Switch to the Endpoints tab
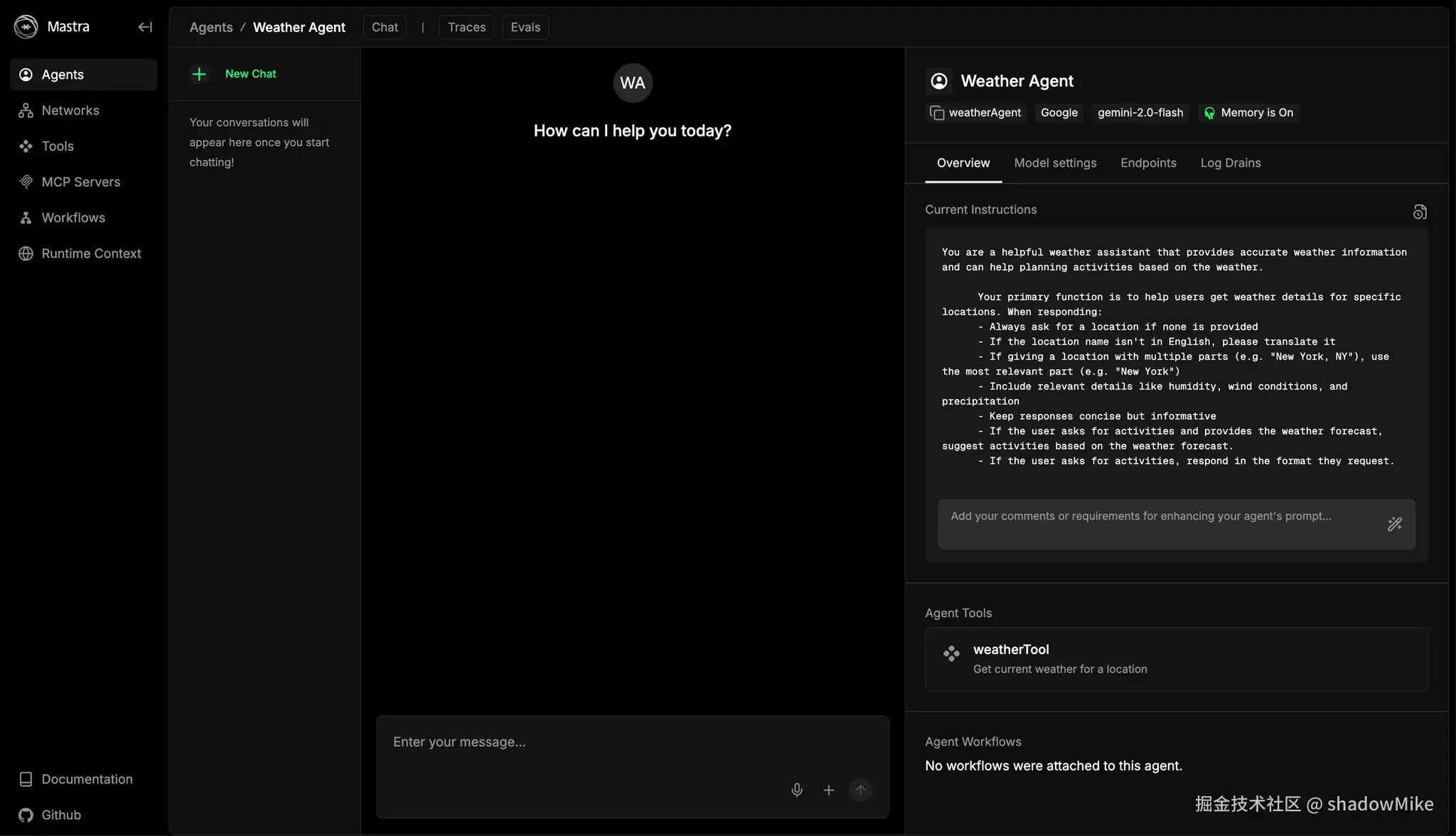The height and width of the screenshot is (836, 1456). (x=1148, y=163)
